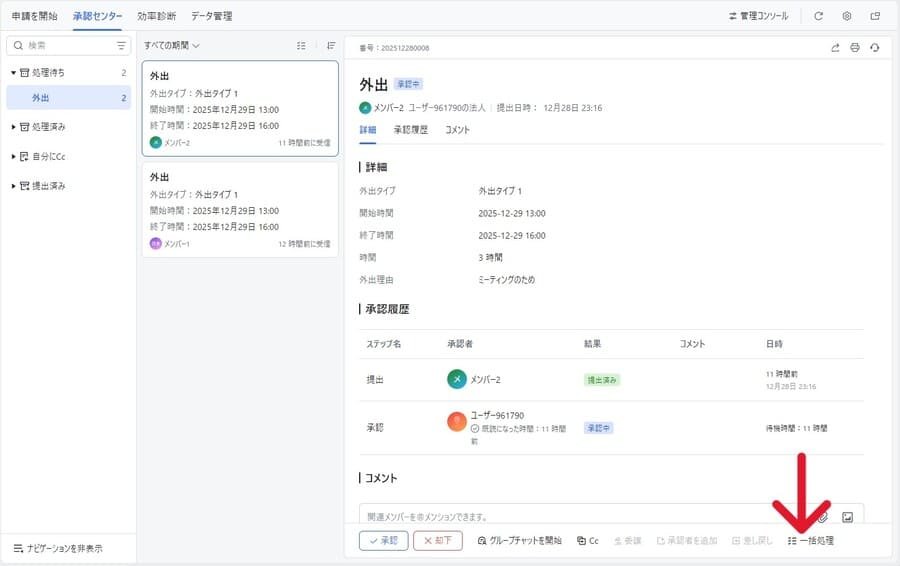Click the 承認者を追加 button
Image resolution: width=900 pixels, height=566 pixels.
(x=686, y=541)
